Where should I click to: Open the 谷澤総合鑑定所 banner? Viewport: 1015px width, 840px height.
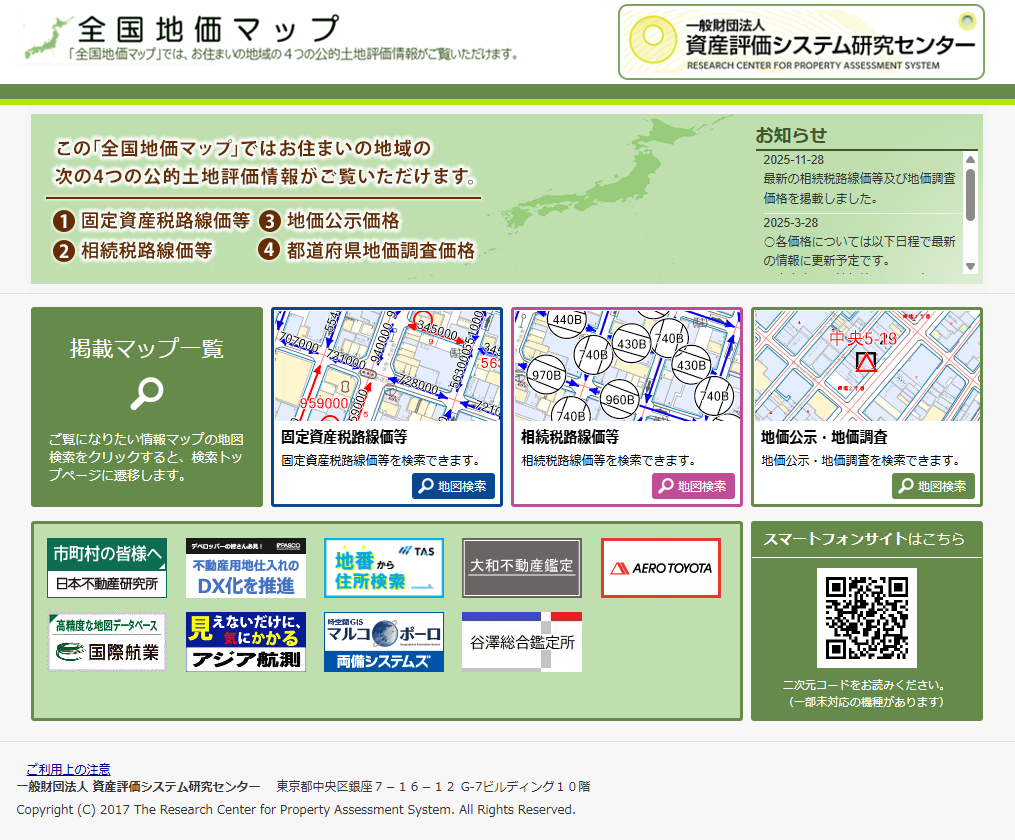tap(521, 642)
